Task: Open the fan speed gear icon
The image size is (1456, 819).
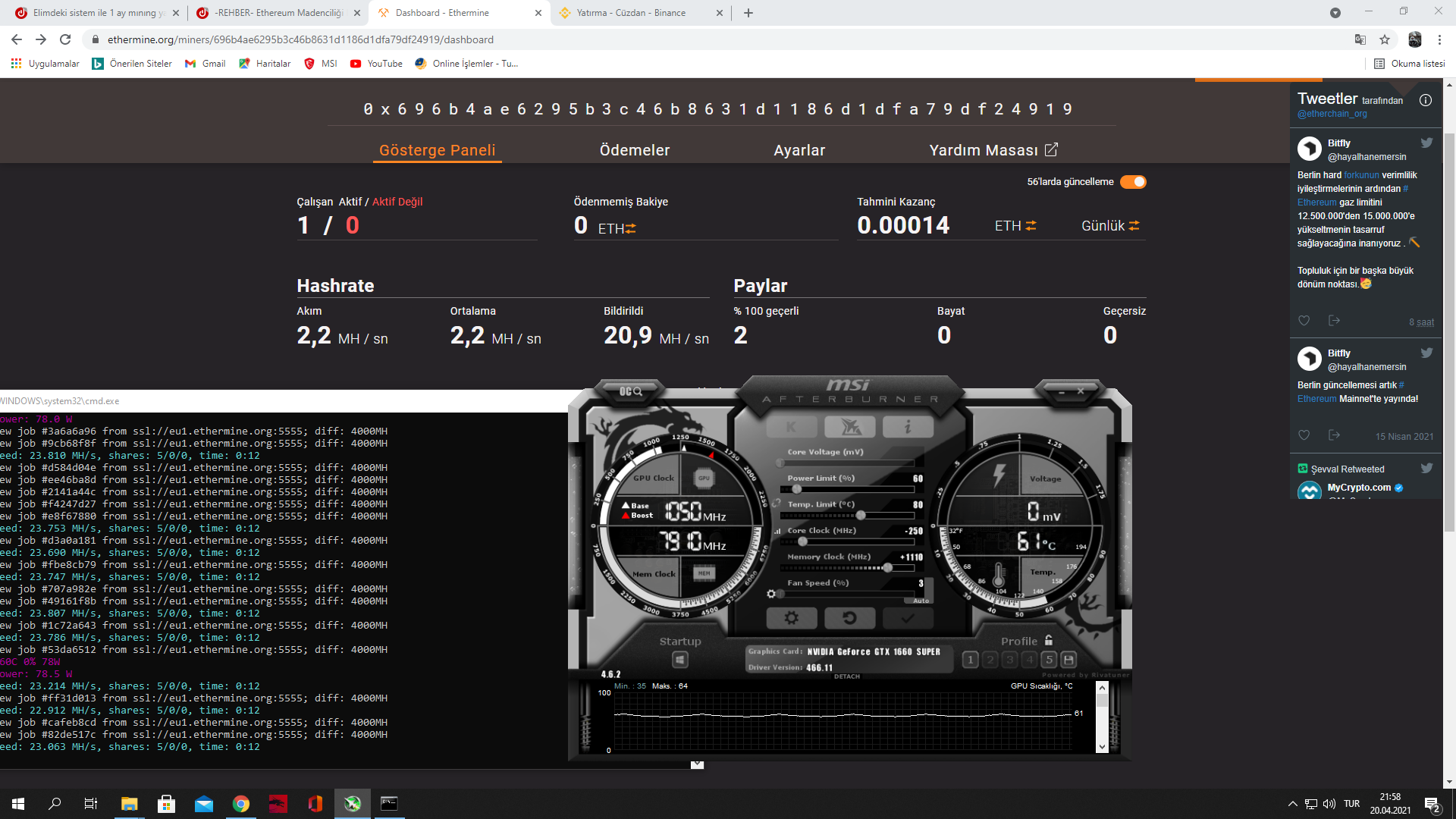Action: pyautogui.click(x=771, y=594)
